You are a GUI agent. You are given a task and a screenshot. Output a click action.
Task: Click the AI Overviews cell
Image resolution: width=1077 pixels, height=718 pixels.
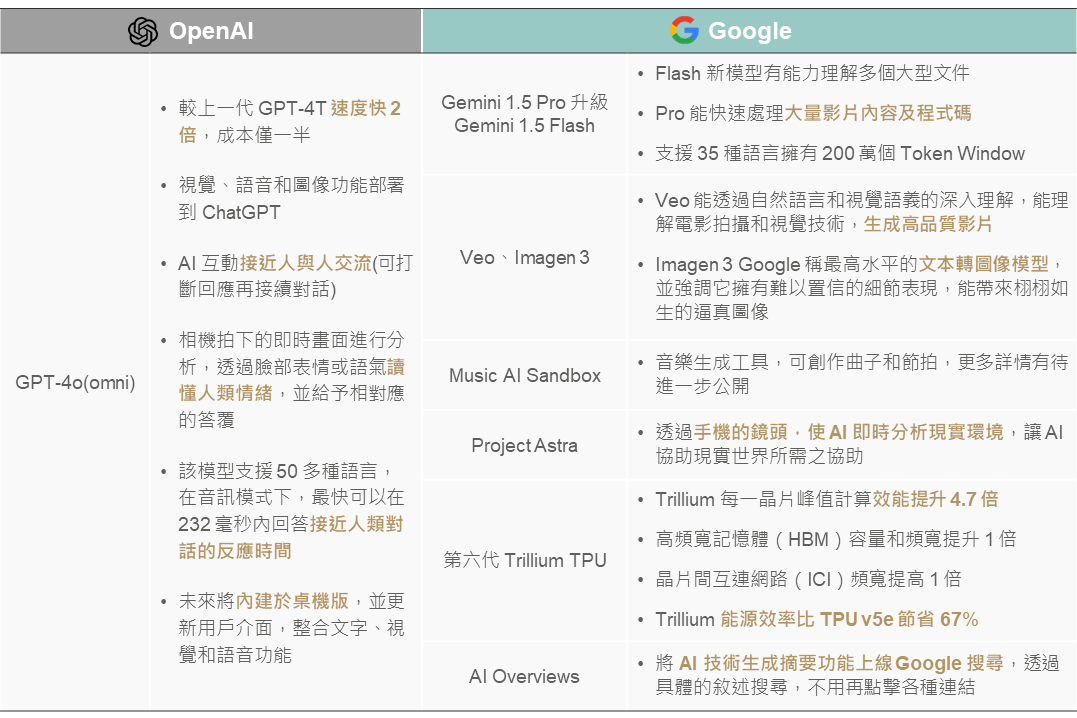[x=524, y=677]
